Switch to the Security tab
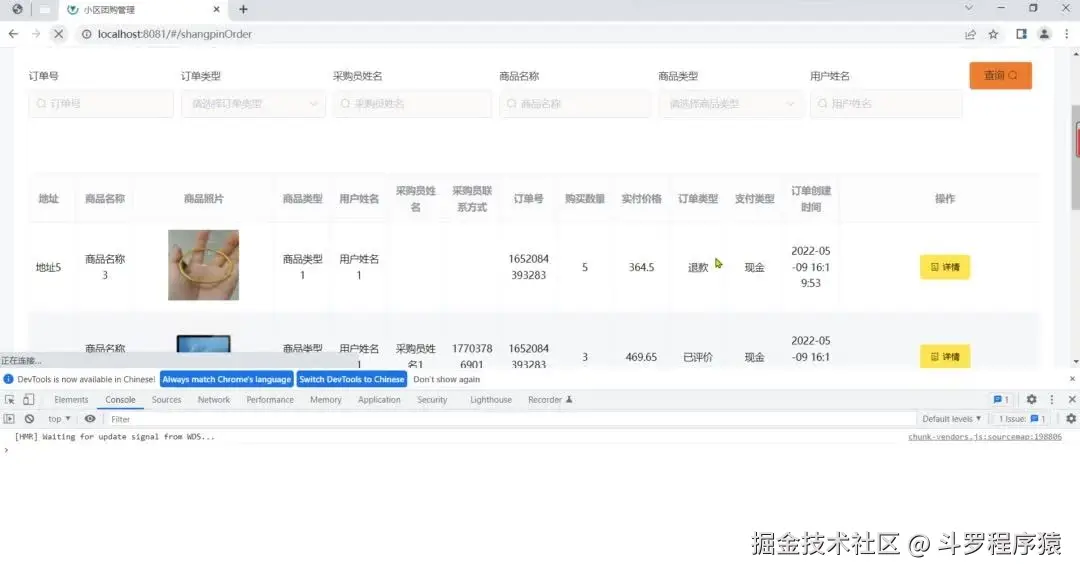Image resolution: width=1080 pixels, height=576 pixels. tap(432, 400)
